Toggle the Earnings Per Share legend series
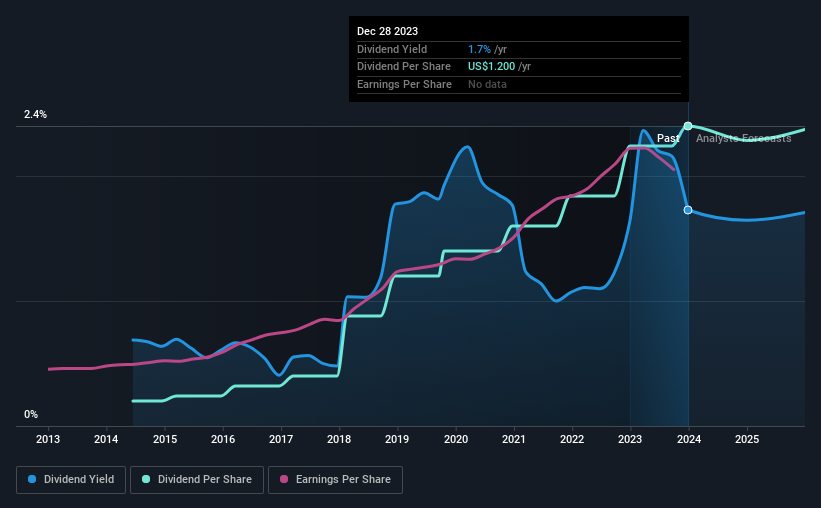The height and width of the screenshot is (508, 821). [x=335, y=480]
